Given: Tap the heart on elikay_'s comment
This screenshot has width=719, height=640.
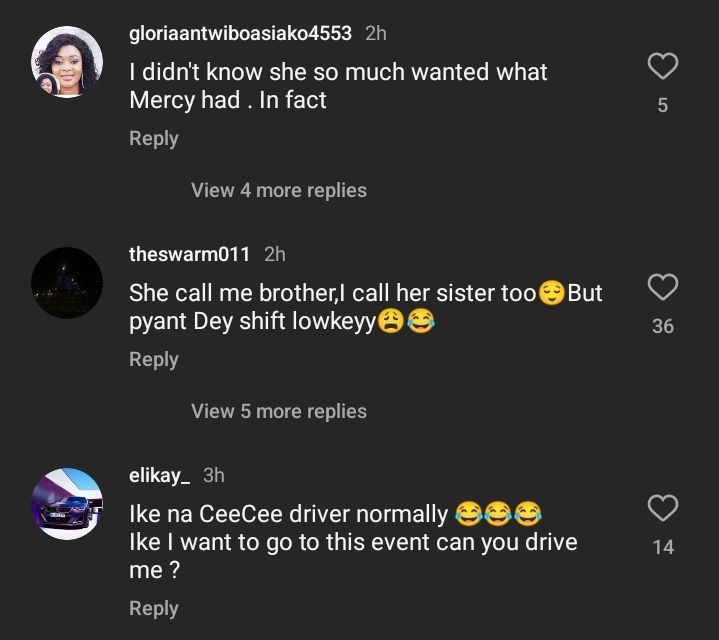Looking at the screenshot, I should coord(663,508).
